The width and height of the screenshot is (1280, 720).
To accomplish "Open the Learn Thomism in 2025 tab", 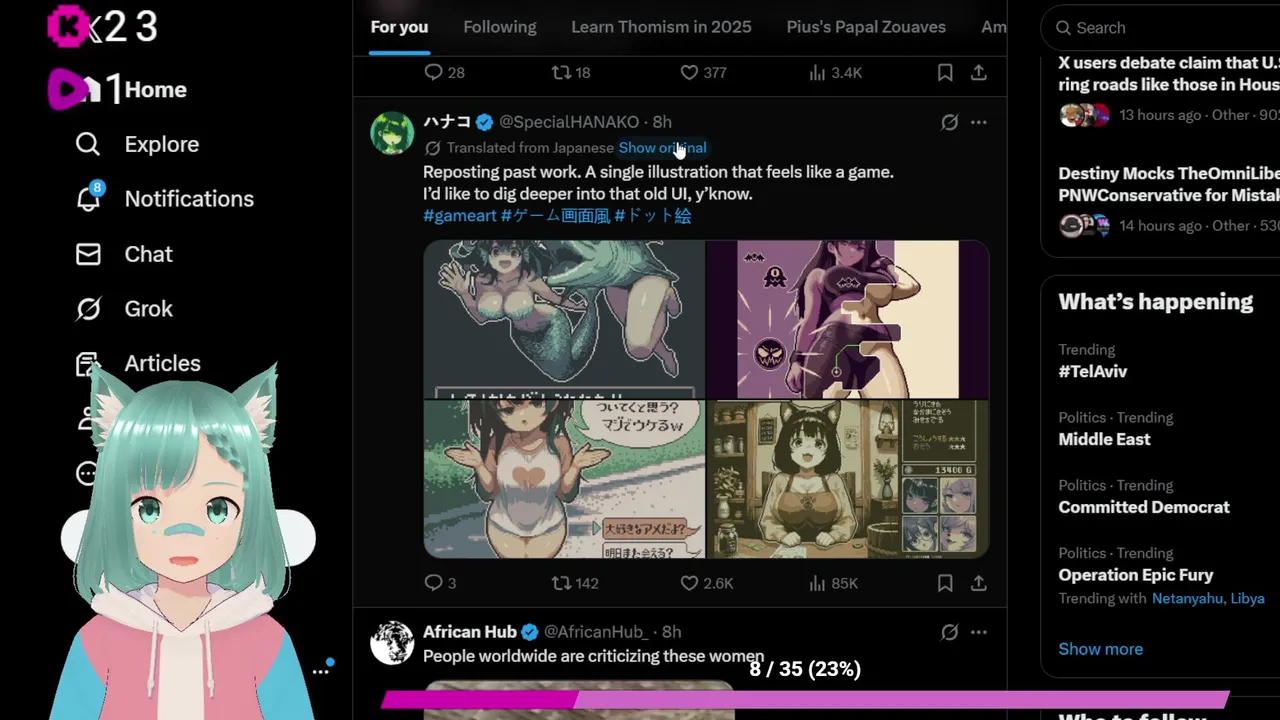I will 661,27.
